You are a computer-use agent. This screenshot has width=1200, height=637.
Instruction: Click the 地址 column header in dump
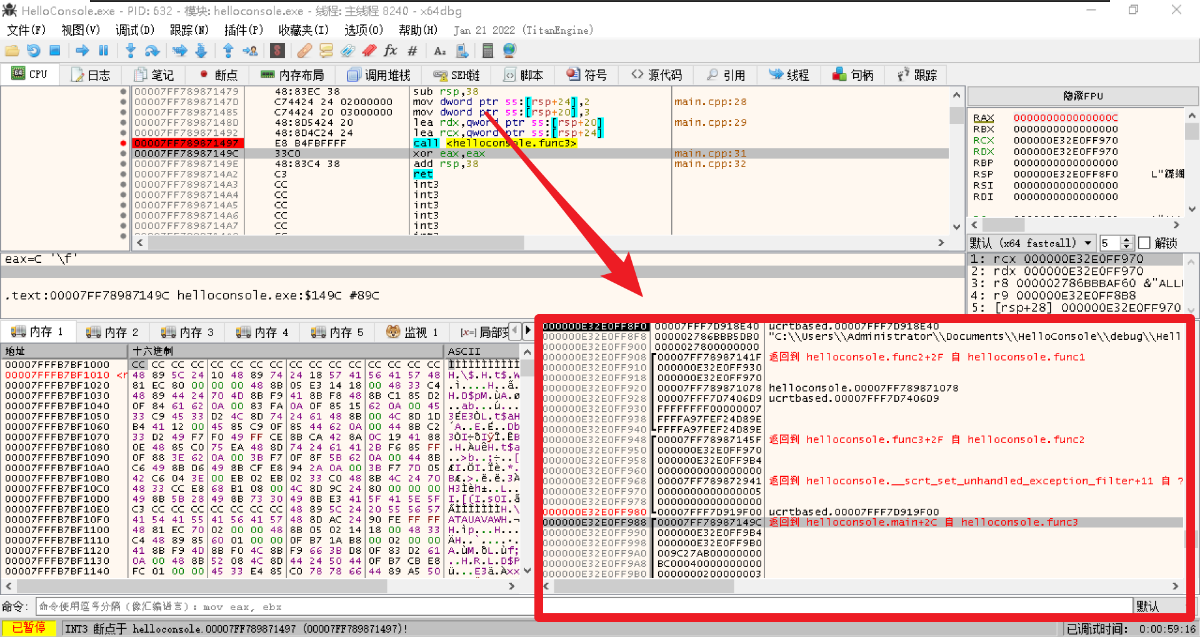pyautogui.click(x=65, y=352)
